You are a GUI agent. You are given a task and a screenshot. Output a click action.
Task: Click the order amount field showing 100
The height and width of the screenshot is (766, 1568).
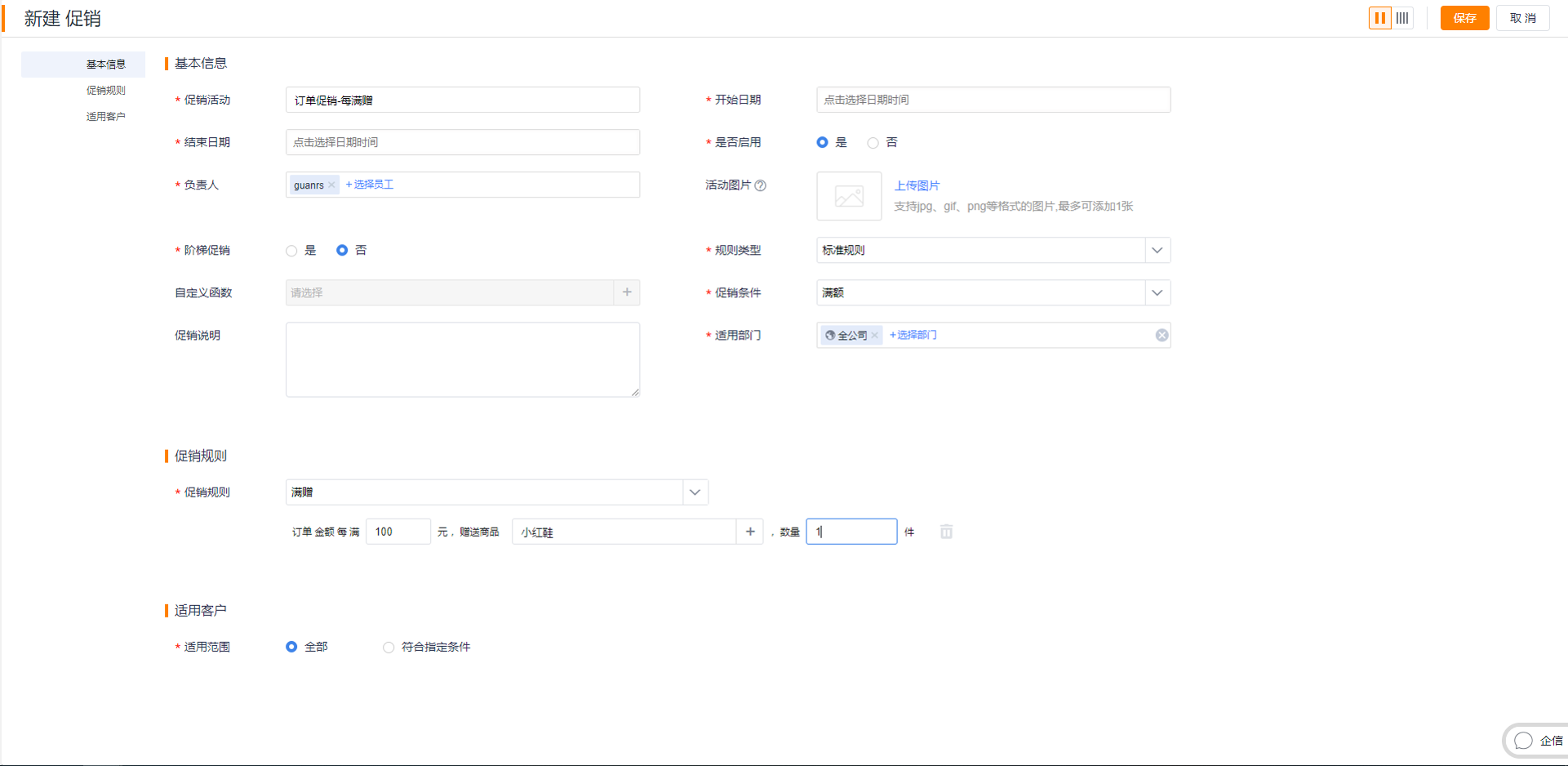click(398, 532)
